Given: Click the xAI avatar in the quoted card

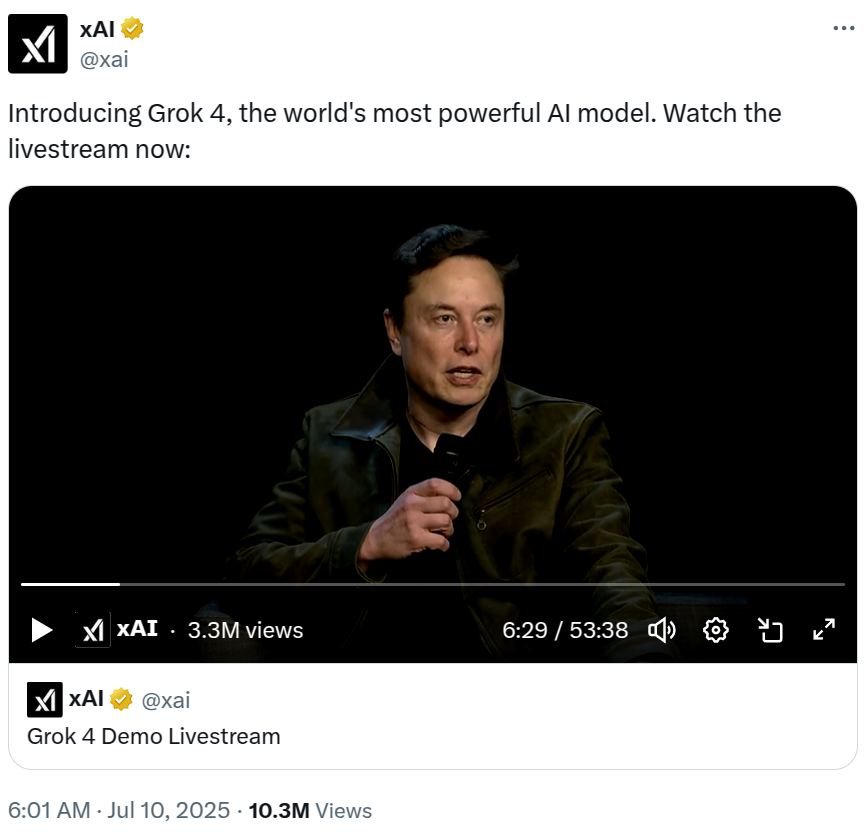Looking at the screenshot, I should click(x=45, y=700).
